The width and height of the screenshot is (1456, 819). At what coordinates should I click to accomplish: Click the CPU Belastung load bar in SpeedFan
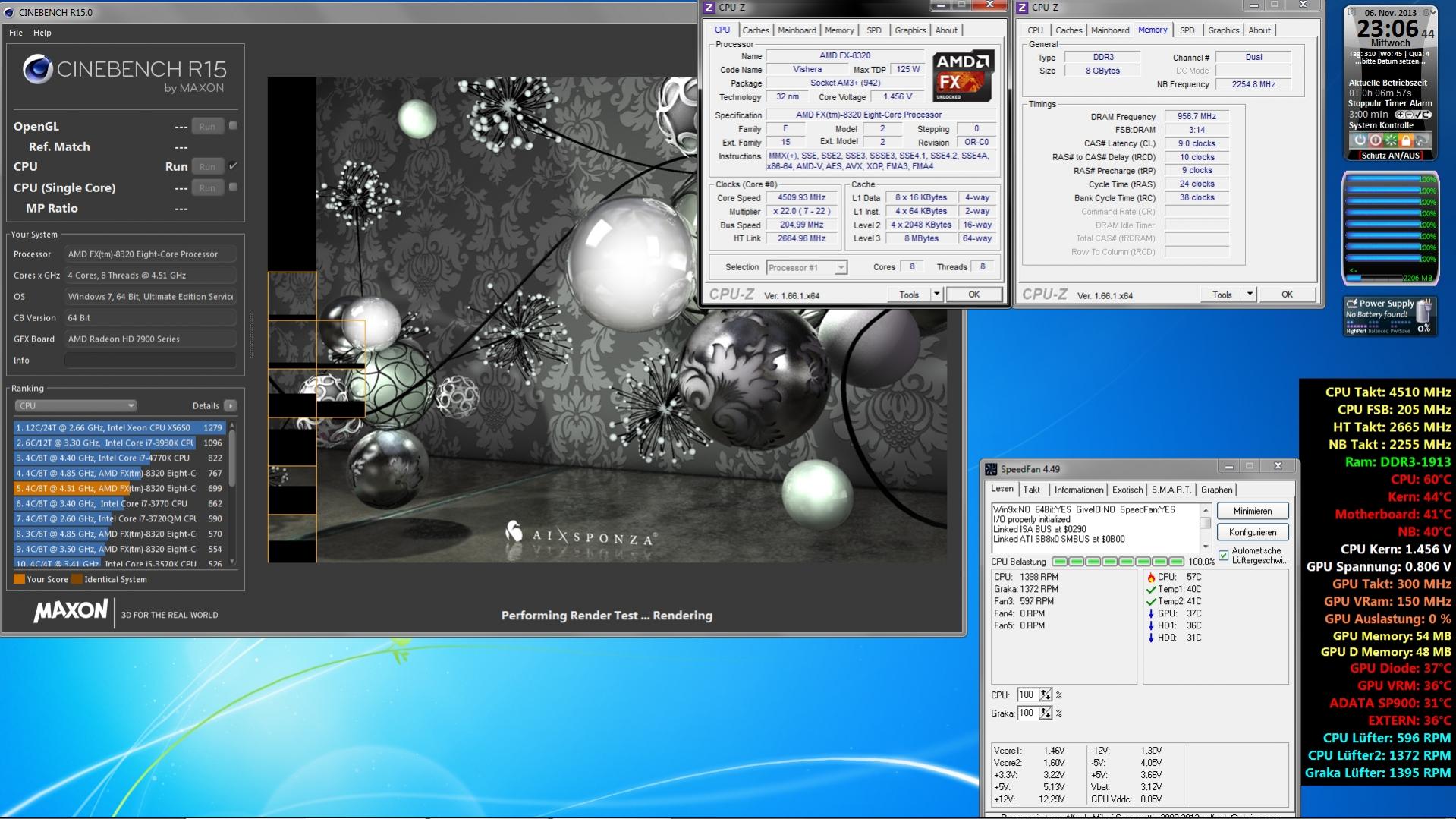[1117, 562]
